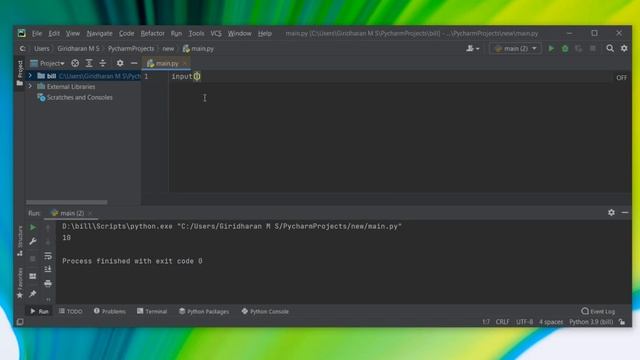
Task: Open Python Packages tool window
Action: 204,311
